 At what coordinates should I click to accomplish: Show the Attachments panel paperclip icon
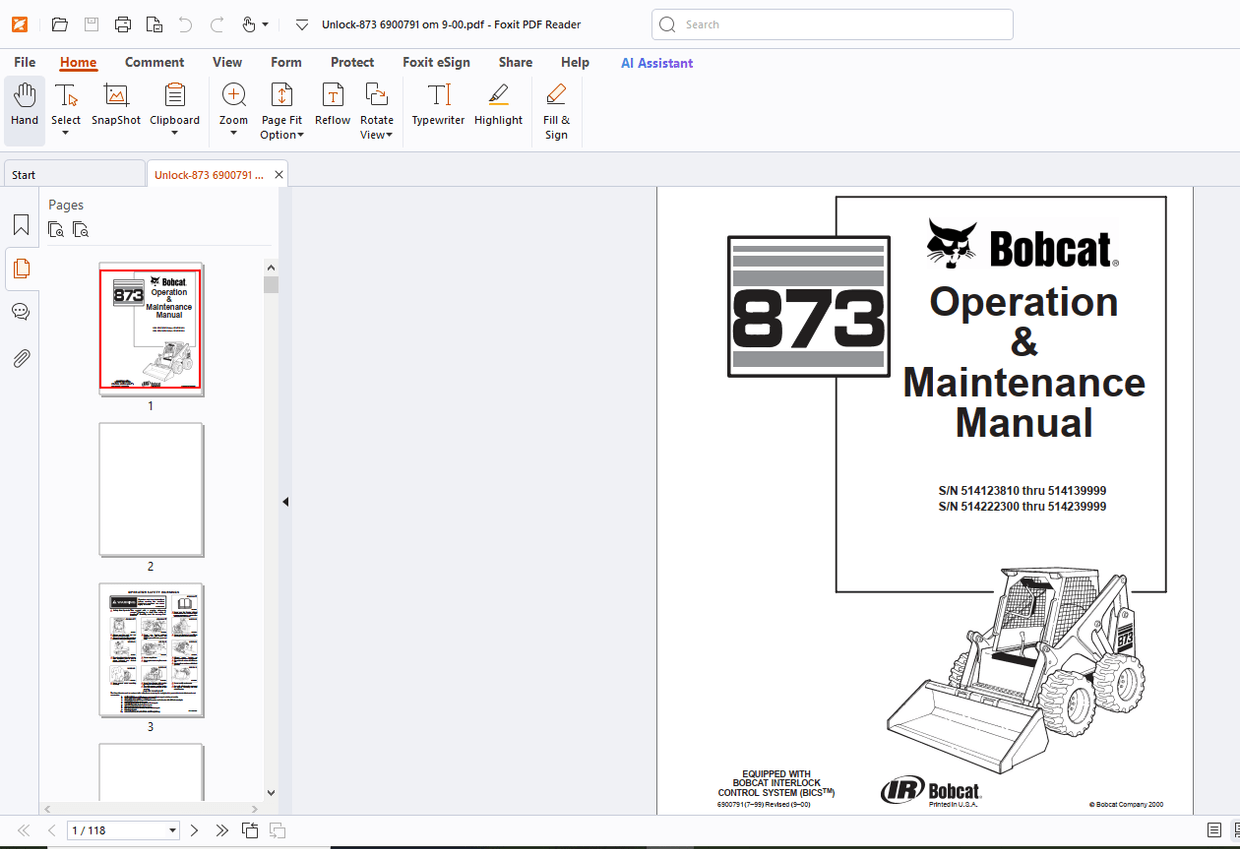pos(21,358)
